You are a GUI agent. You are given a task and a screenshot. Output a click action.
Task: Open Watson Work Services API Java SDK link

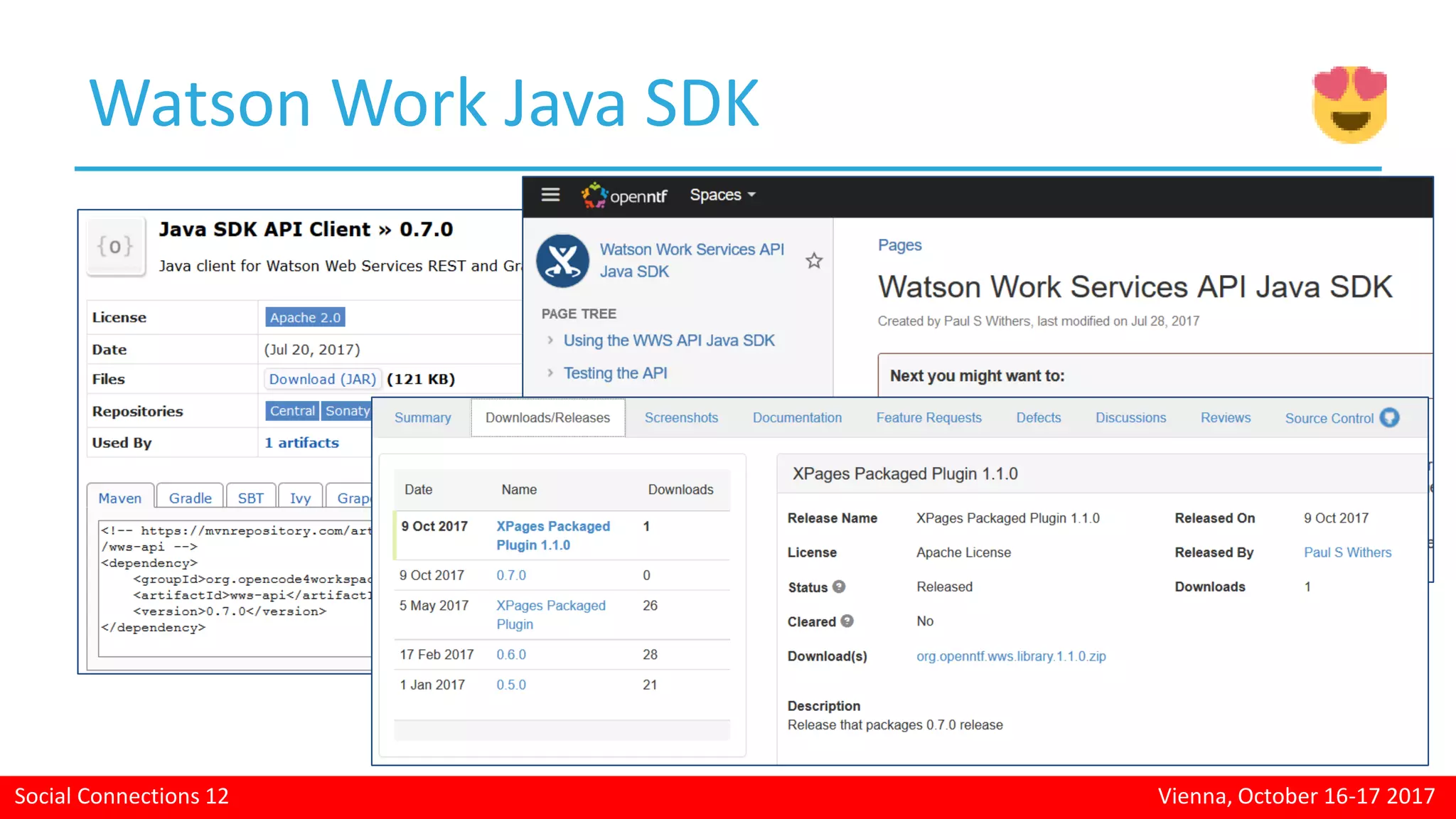pyautogui.click(x=692, y=260)
